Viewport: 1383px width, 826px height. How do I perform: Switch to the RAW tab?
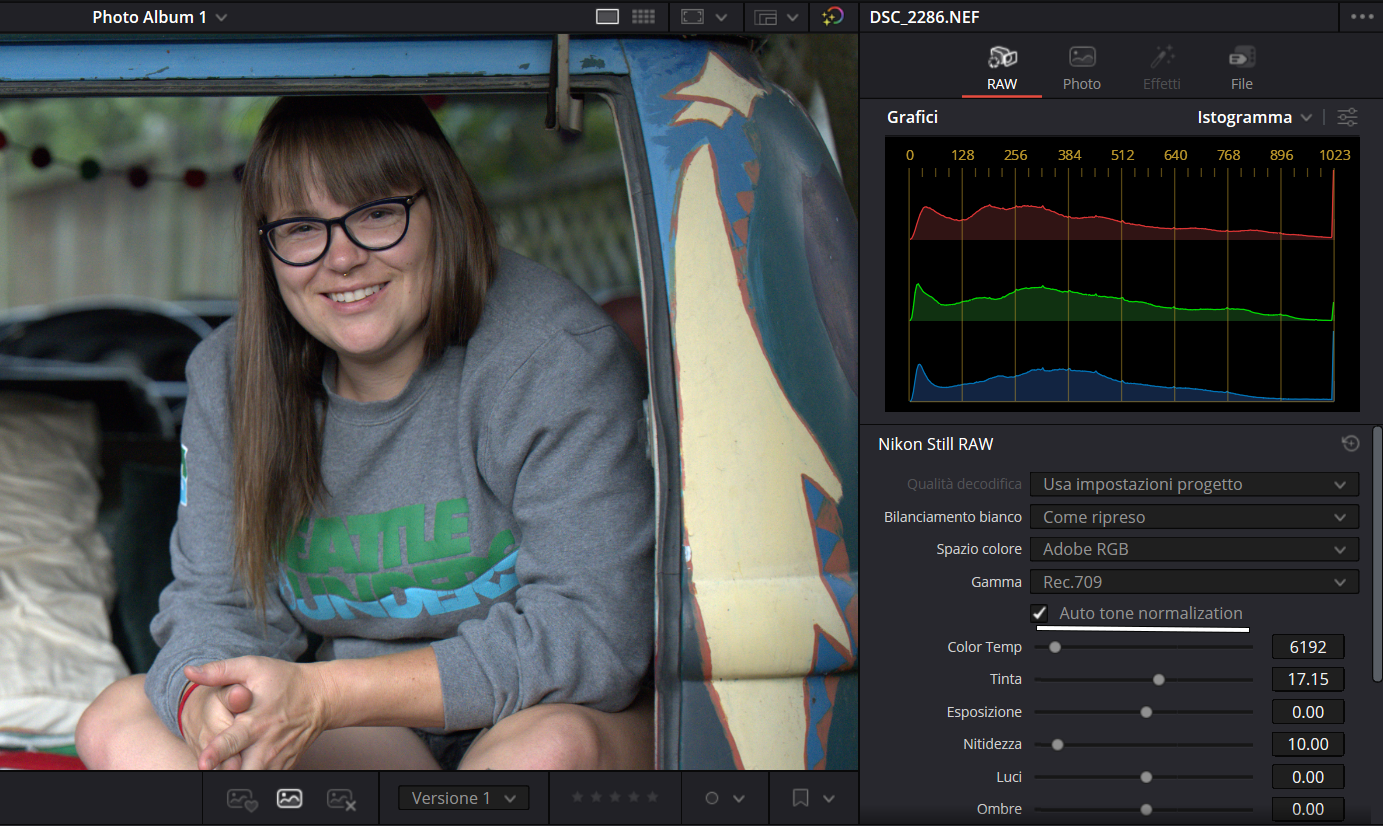click(1002, 68)
